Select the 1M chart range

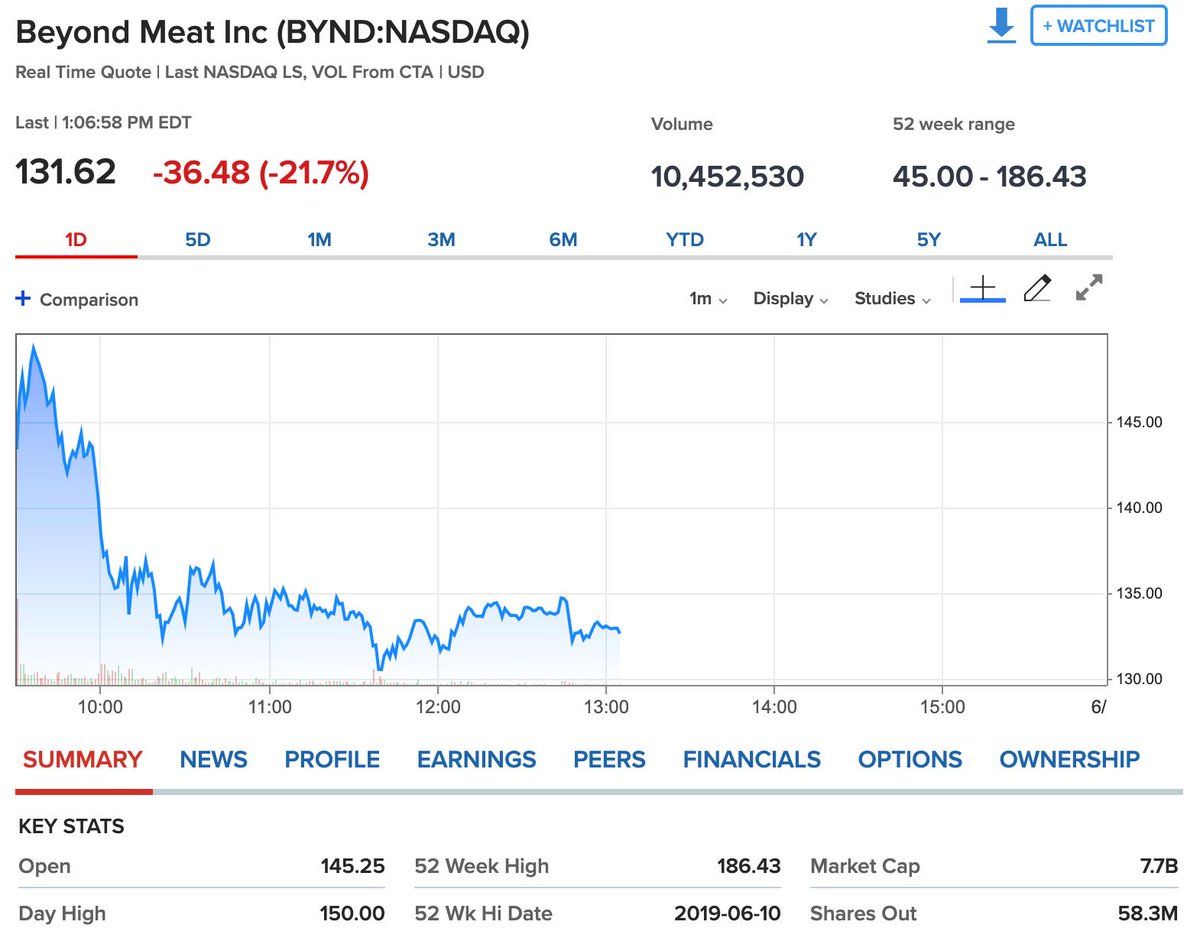319,240
